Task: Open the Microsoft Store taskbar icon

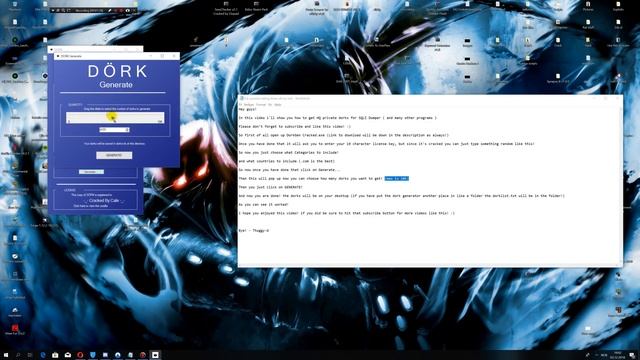Action: pyautogui.click(x=55, y=355)
